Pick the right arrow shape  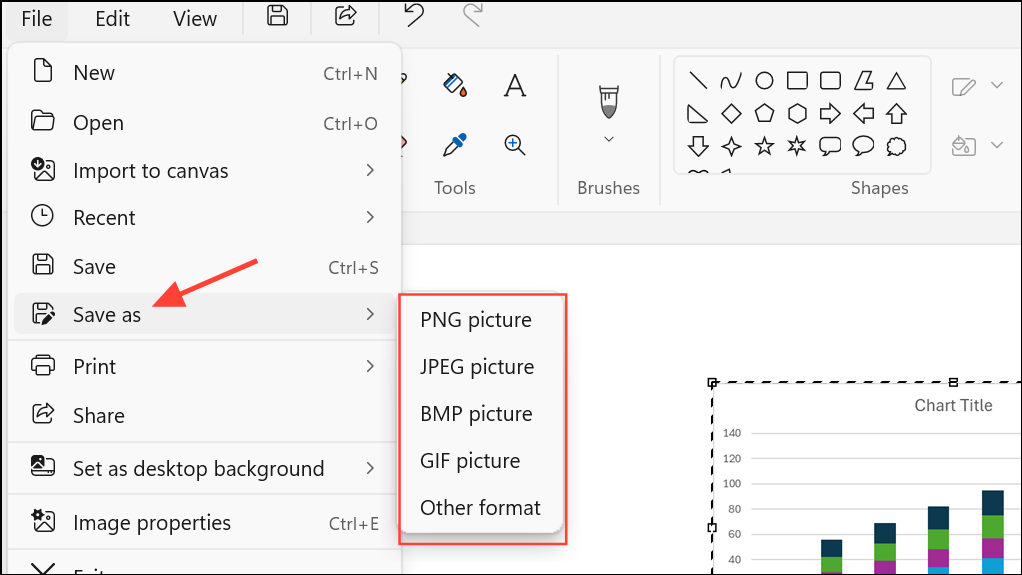click(830, 113)
